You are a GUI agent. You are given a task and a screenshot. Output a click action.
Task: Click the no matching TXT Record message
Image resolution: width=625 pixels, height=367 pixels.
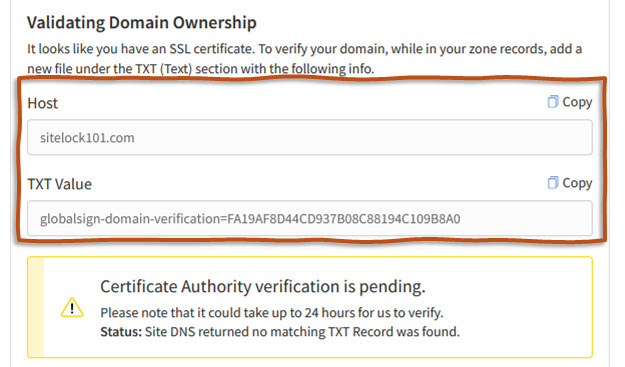coord(302,332)
